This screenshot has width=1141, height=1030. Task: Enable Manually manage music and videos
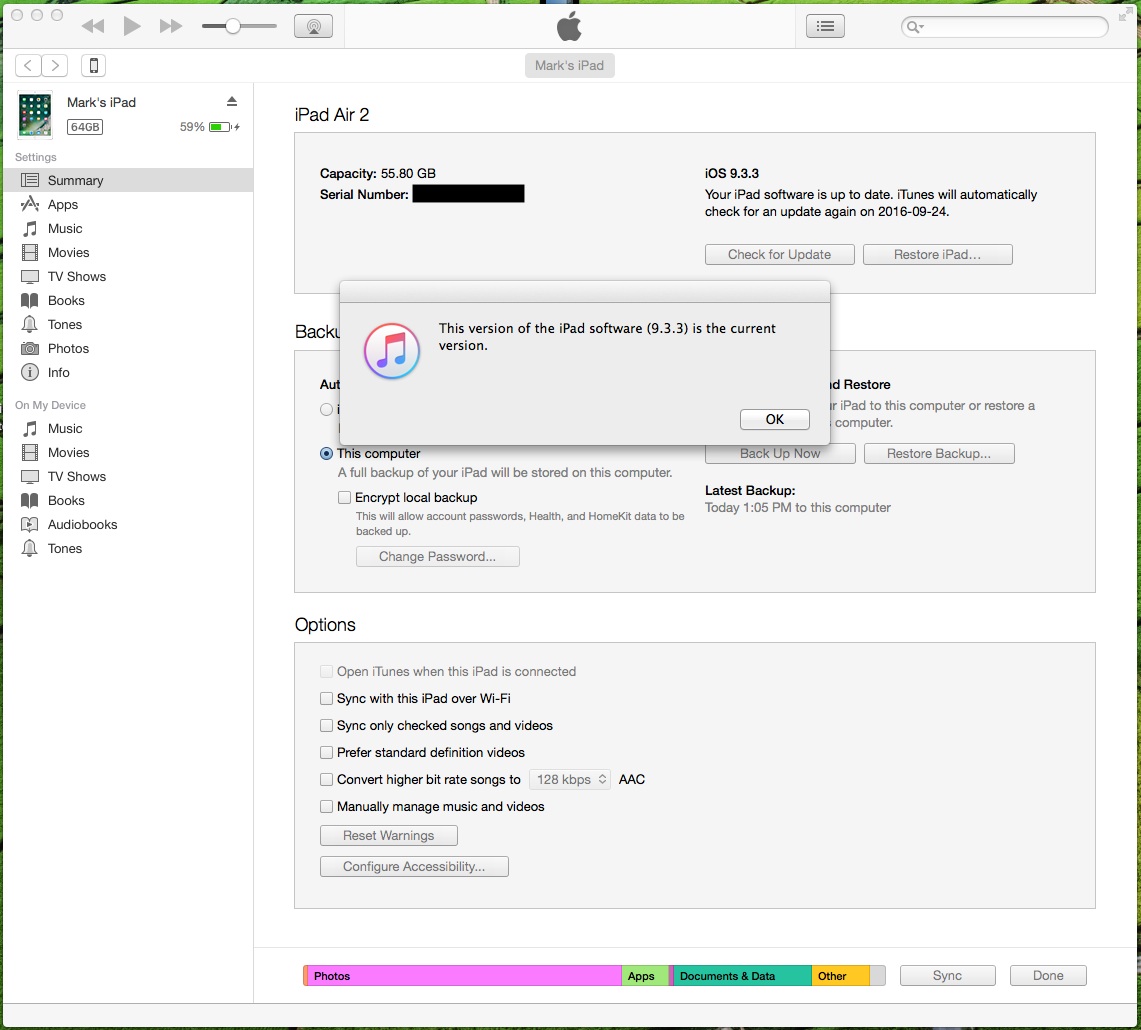327,807
